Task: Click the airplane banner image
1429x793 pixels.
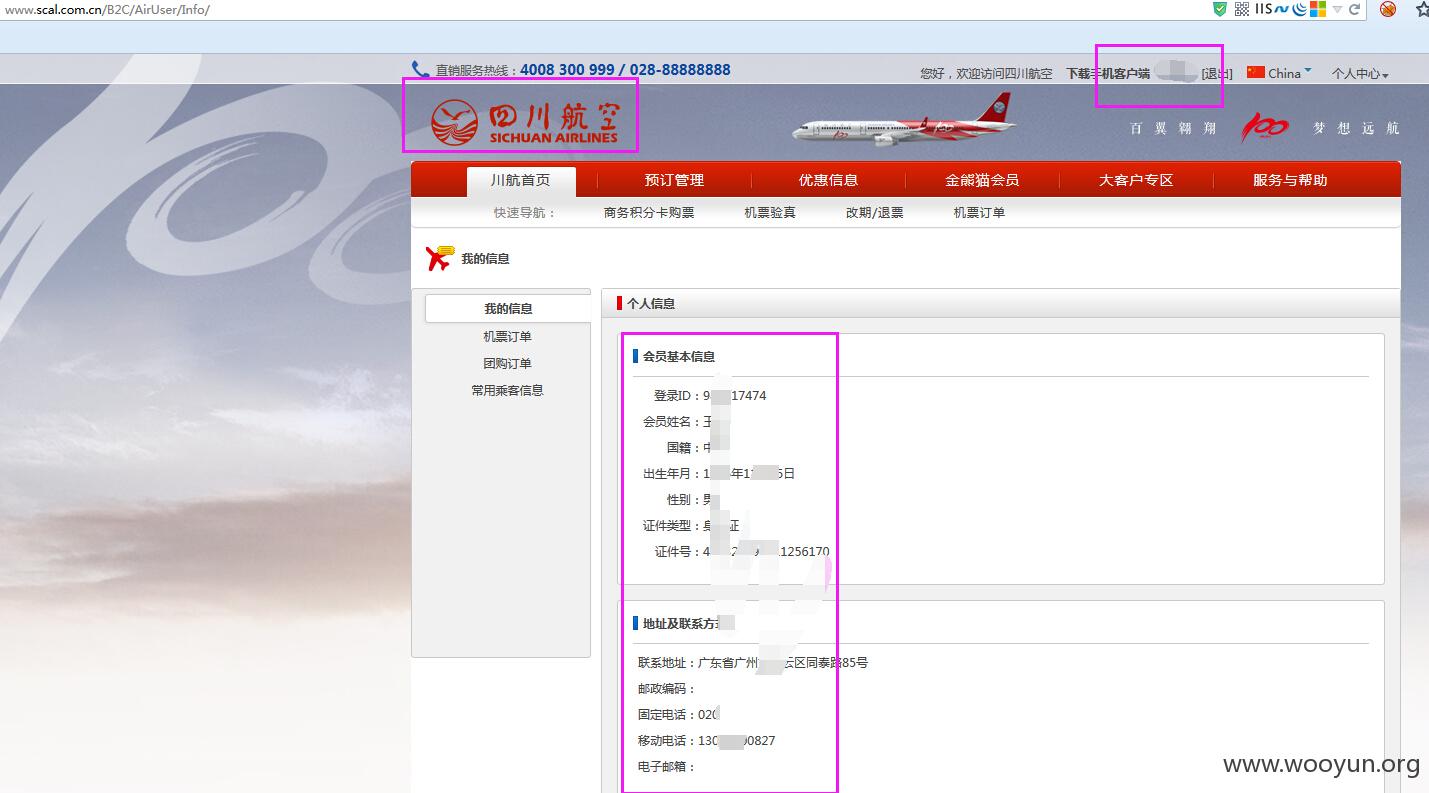Action: pyautogui.click(x=904, y=122)
